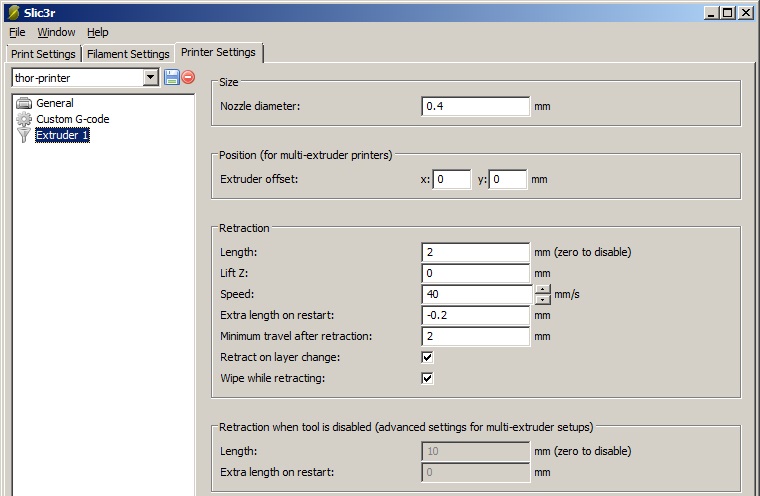
Task: Disable Retract on layer change checkbox
Action: pyautogui.click(x=427, y=357)
